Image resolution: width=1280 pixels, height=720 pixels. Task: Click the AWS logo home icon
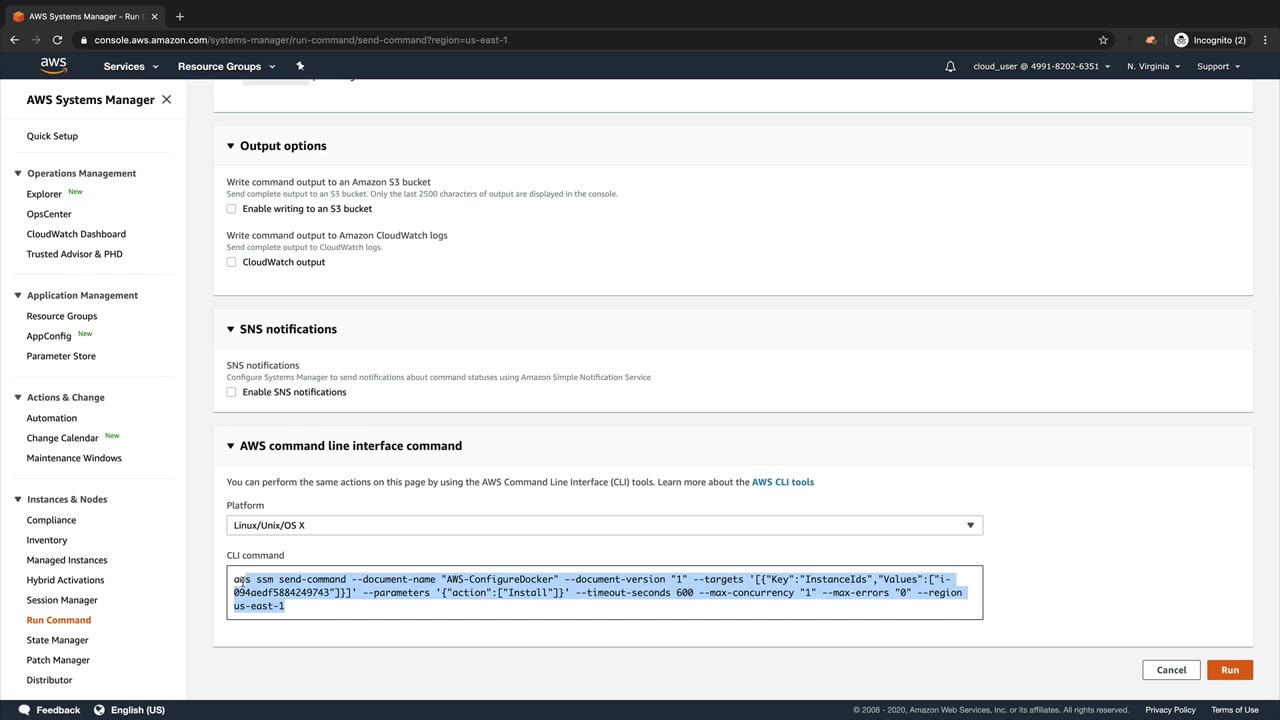[x=54, y=66]
